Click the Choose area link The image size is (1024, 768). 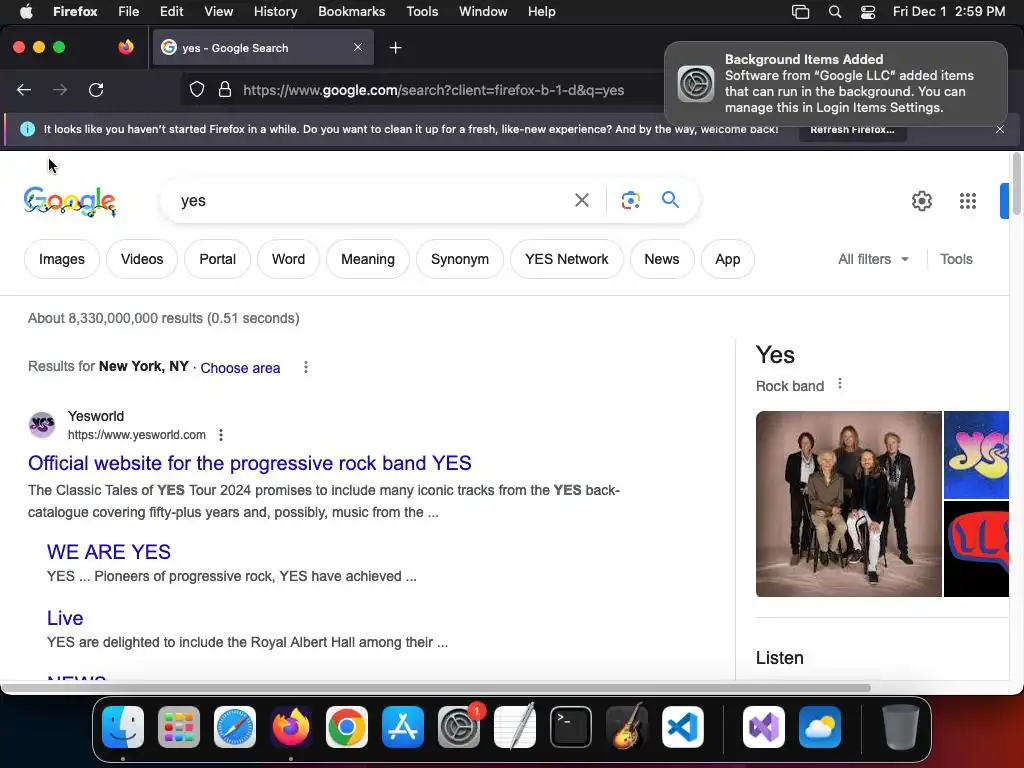(x=240, y=368)
